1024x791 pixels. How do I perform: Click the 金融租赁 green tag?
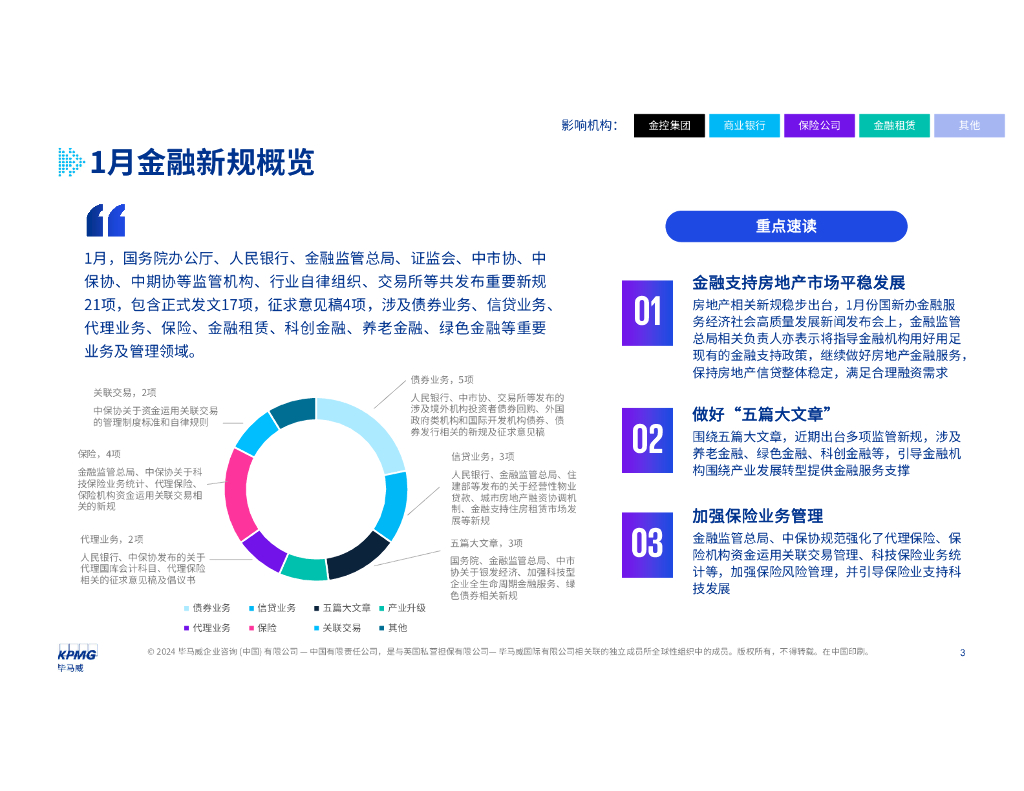coord(895,125)
